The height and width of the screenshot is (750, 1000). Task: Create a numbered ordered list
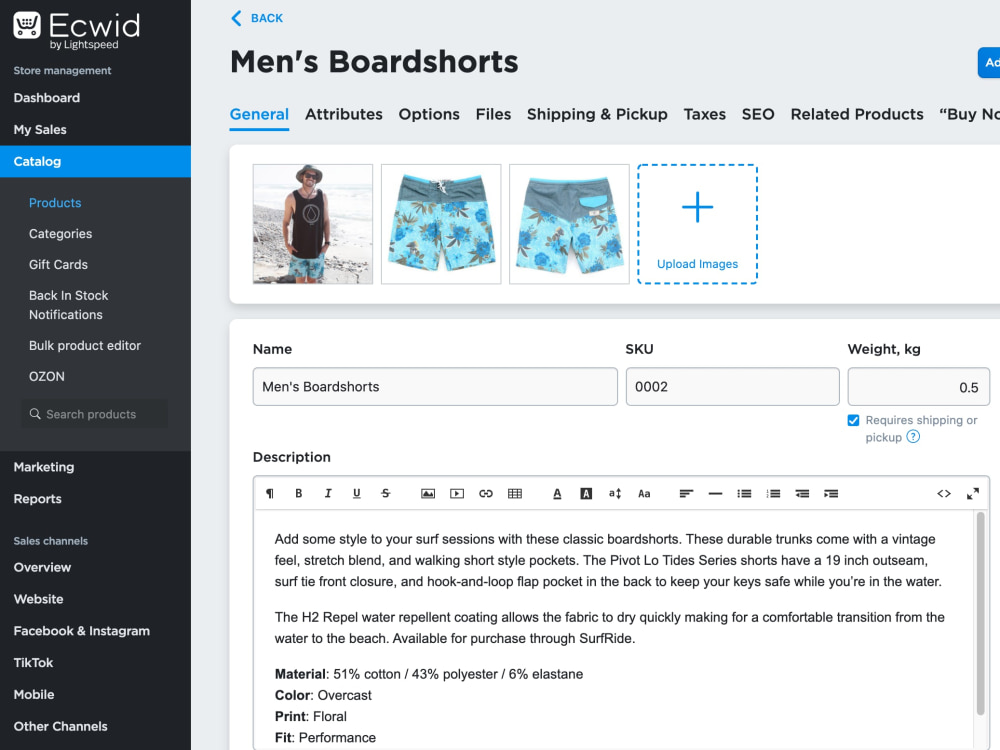tap(774, 494)
